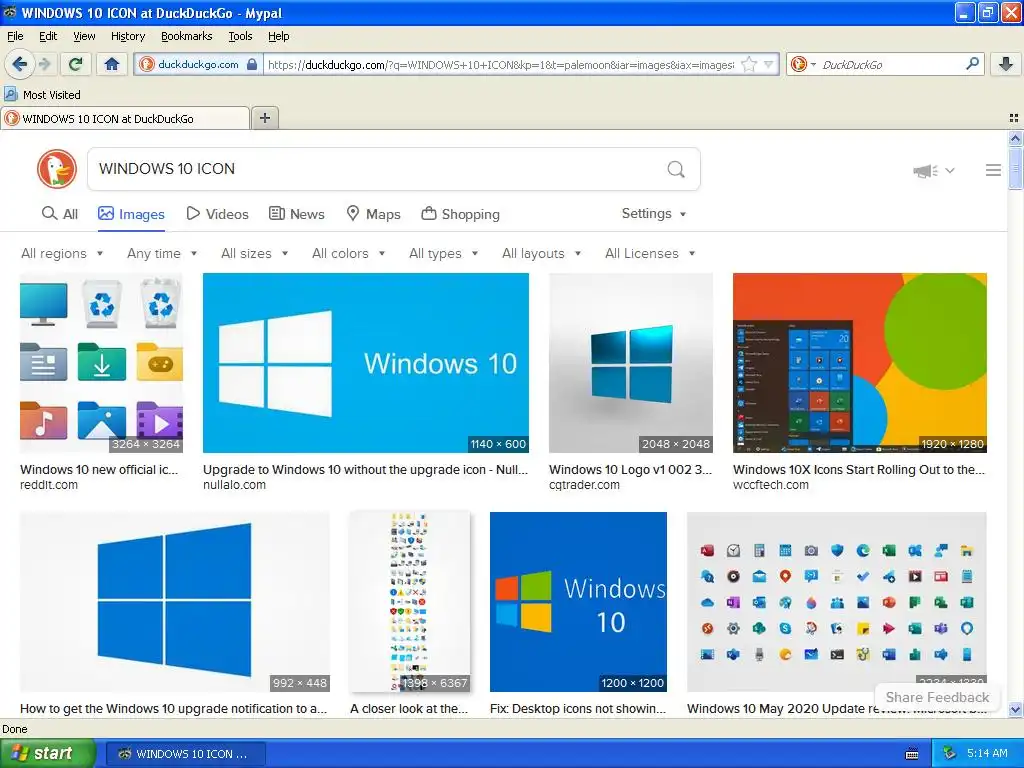This screenshot has height=768, width=1024.
Task: Open the 1140 × 600 Windows 10 banner image
Action: 366,362
